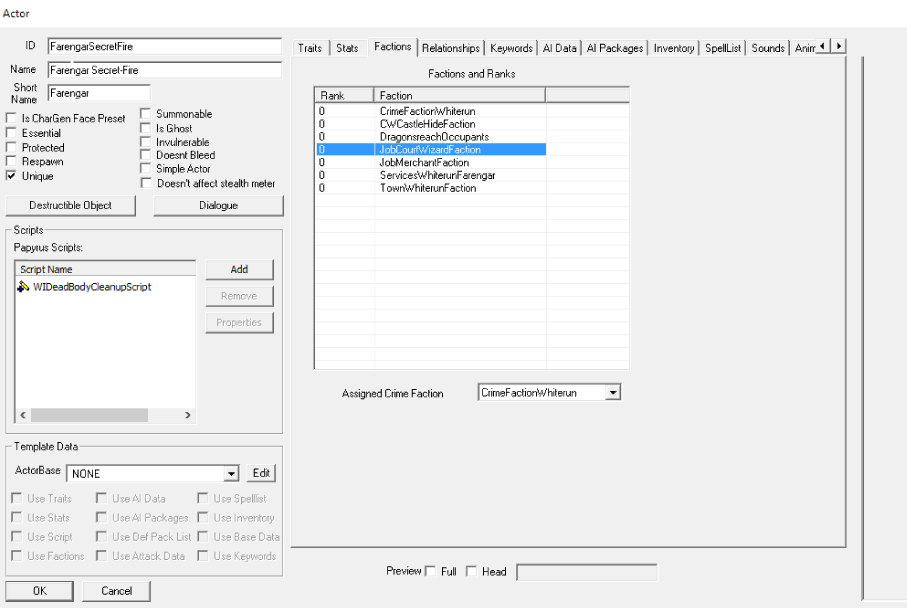The width and height of the screenshot is (907, 608).
Task: Switch to the Inventory tab
Action: 674,48
